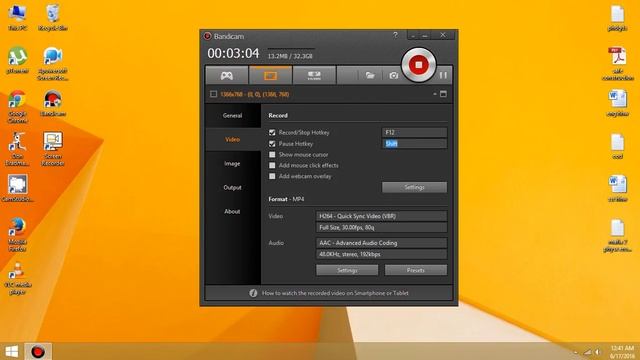Select the This PC desktop icon
The width and height of the screenshot is (640, 360).
coord(18,18)
